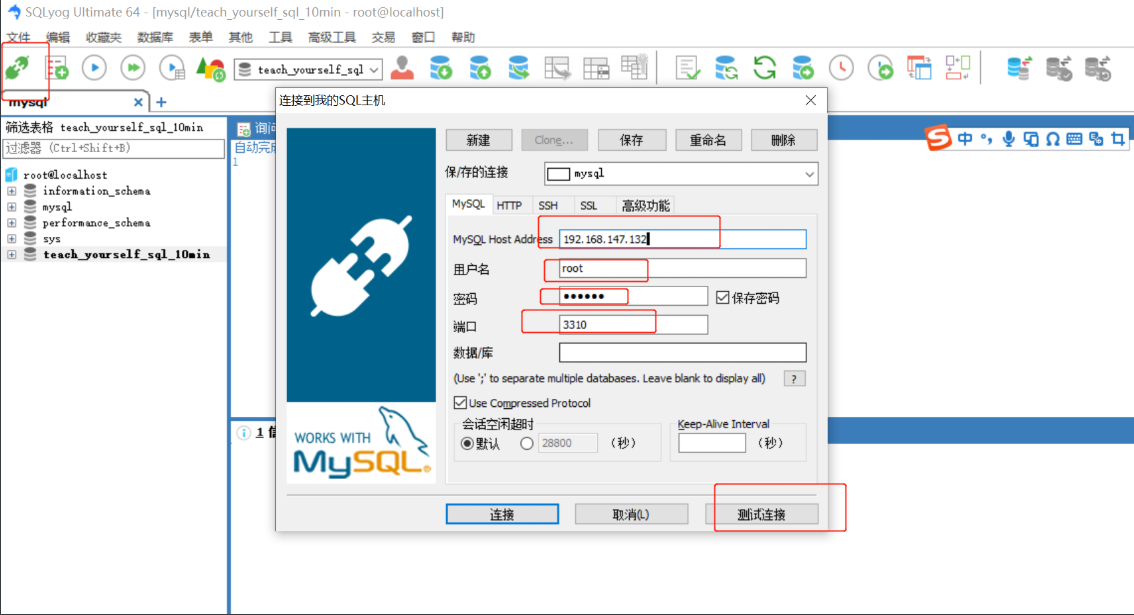
Task: Click the Sogou input method S logo
Action: point(938,137)
